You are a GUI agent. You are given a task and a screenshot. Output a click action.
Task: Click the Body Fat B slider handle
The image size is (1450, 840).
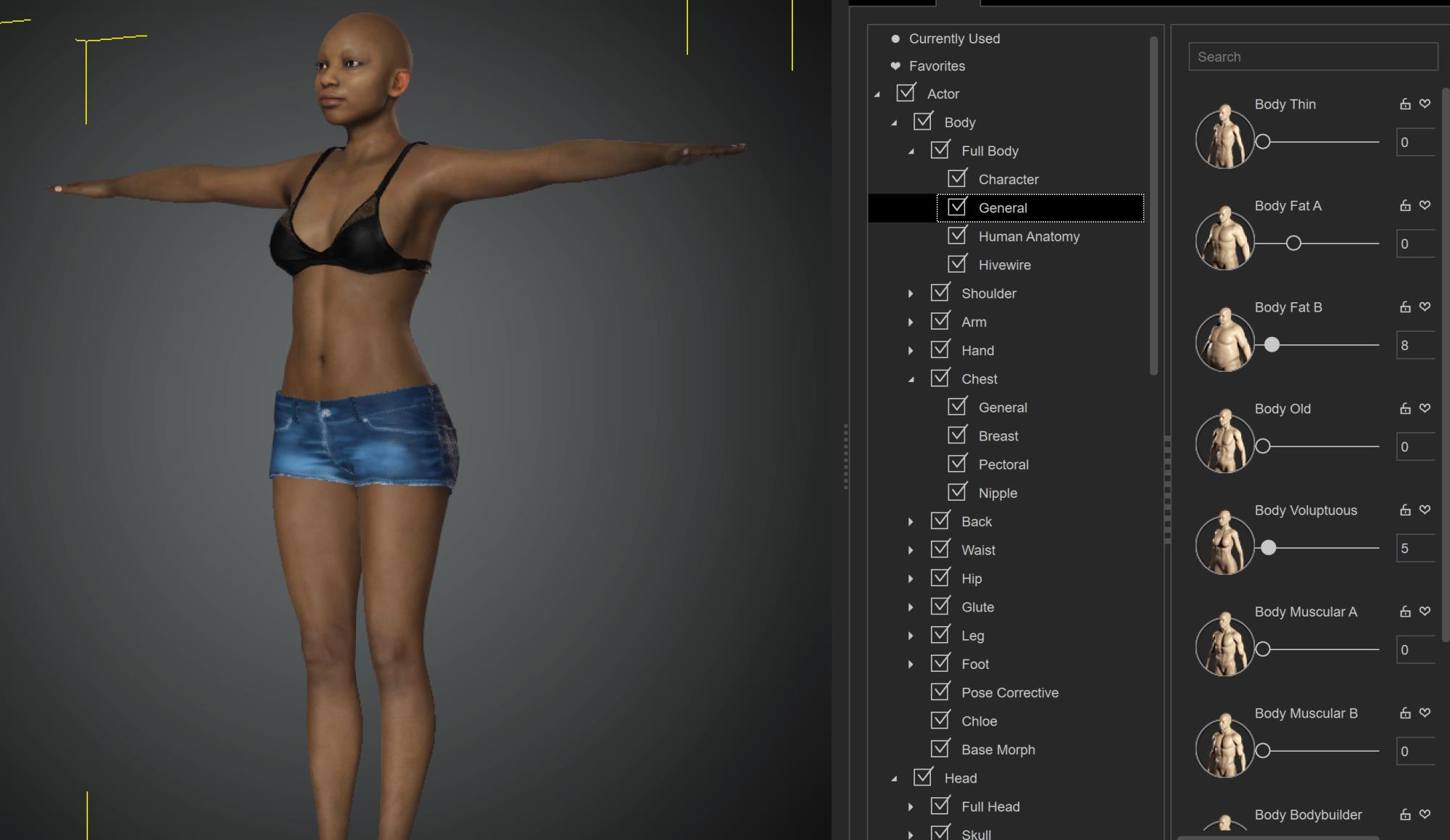point(1272,345)
